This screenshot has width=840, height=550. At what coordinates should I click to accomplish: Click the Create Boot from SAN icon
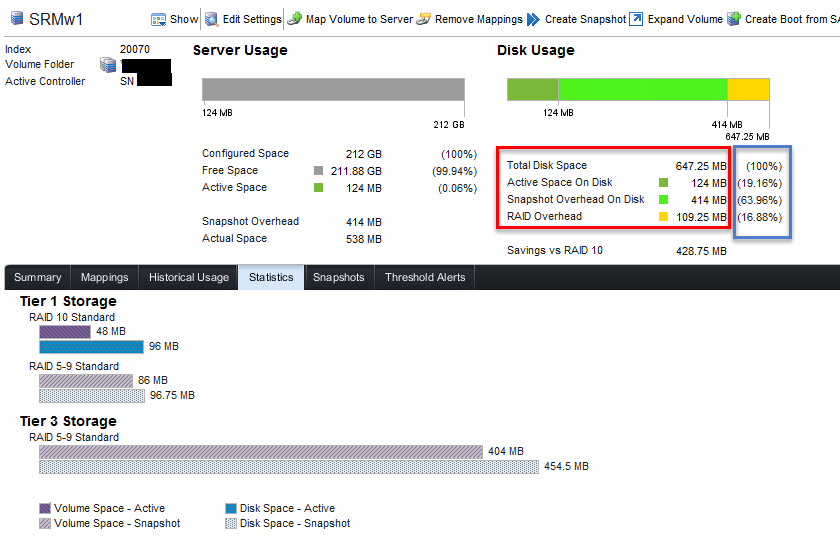(x=734, y=19)
